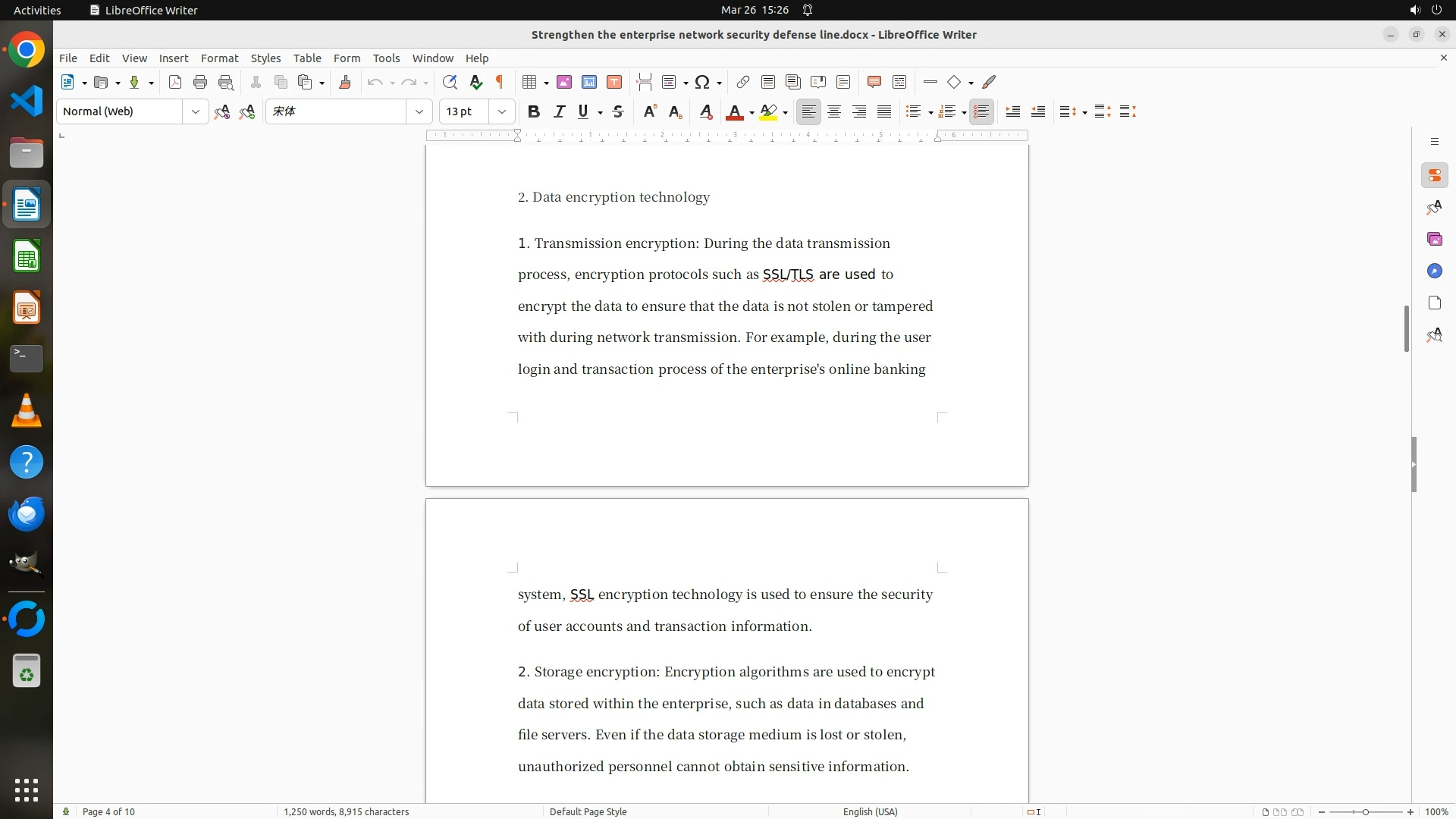
Task: Toggle Bold formatting
Action: tap(534, 111)
